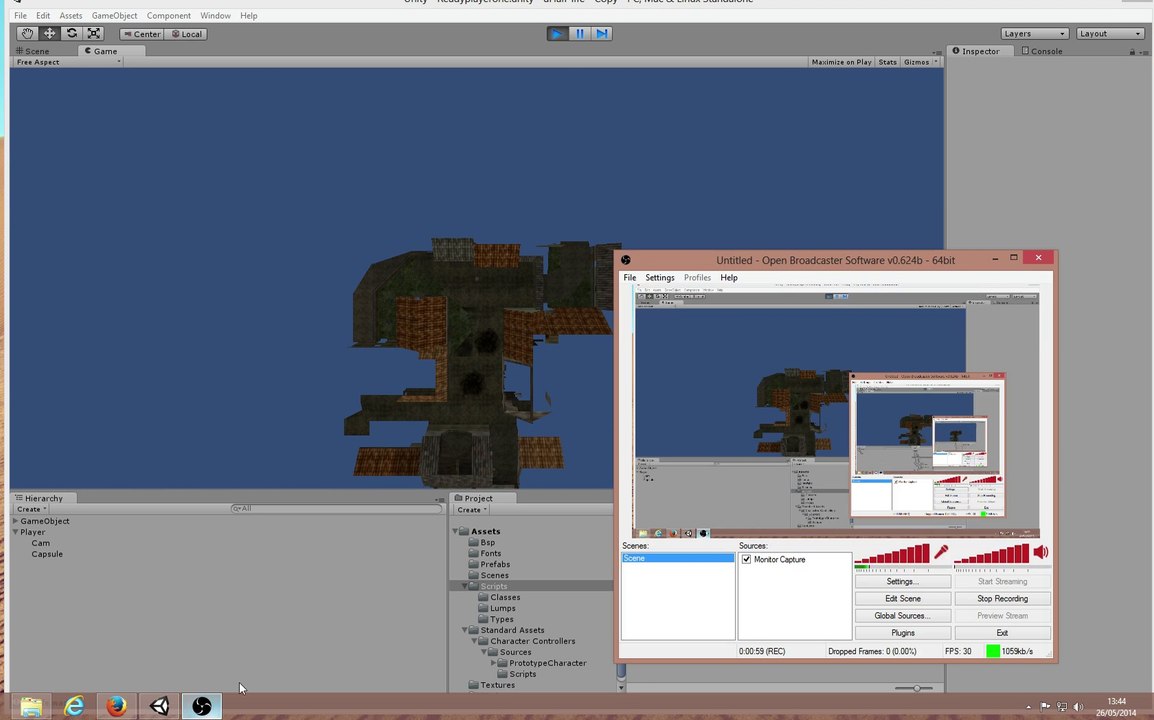Screen dimensions: 1154x720
Task: Select the Textures folder icon
Action: pyautogui.click(x=474, y=685)
